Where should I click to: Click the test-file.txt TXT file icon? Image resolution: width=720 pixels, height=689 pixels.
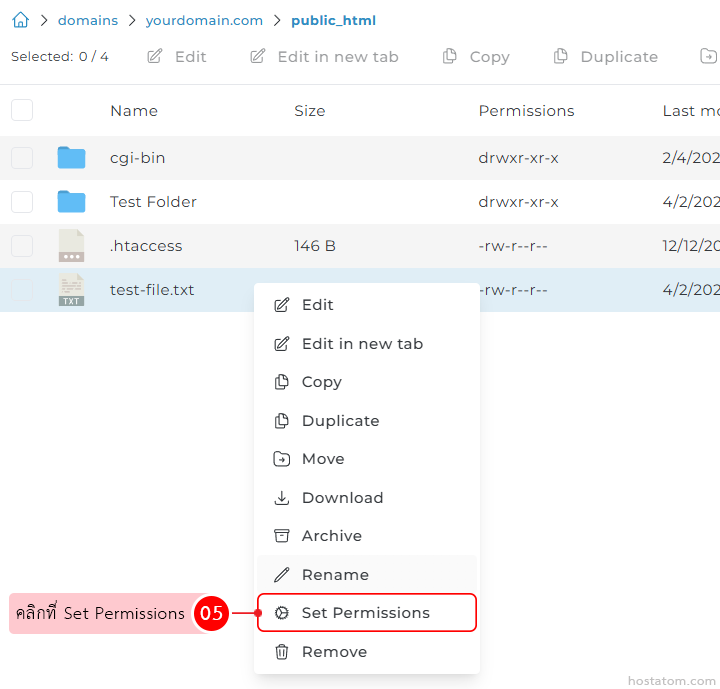click(71, 290)
